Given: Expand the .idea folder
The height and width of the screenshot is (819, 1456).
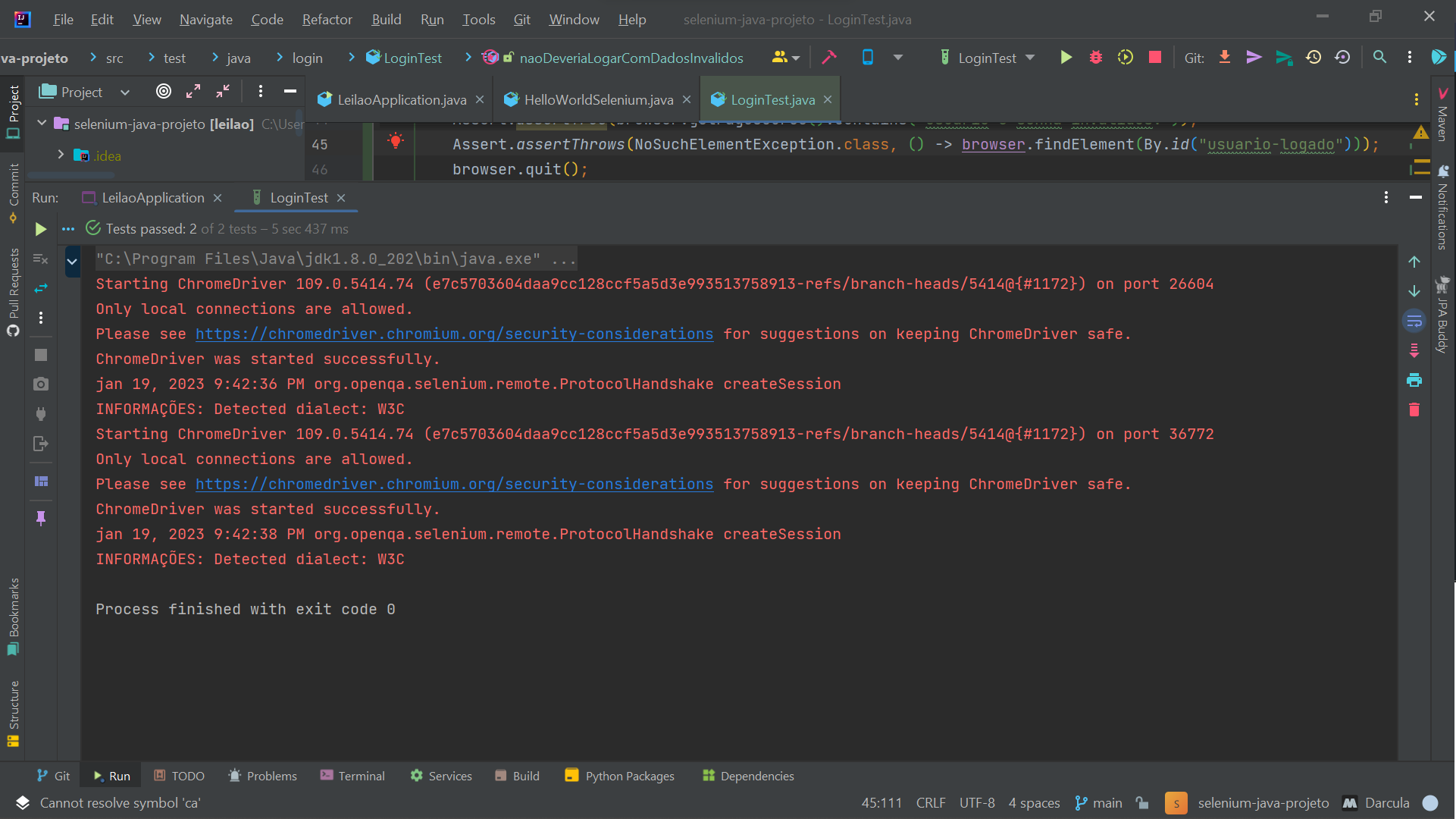Looking at the screenshot, I should click(61, 155).
